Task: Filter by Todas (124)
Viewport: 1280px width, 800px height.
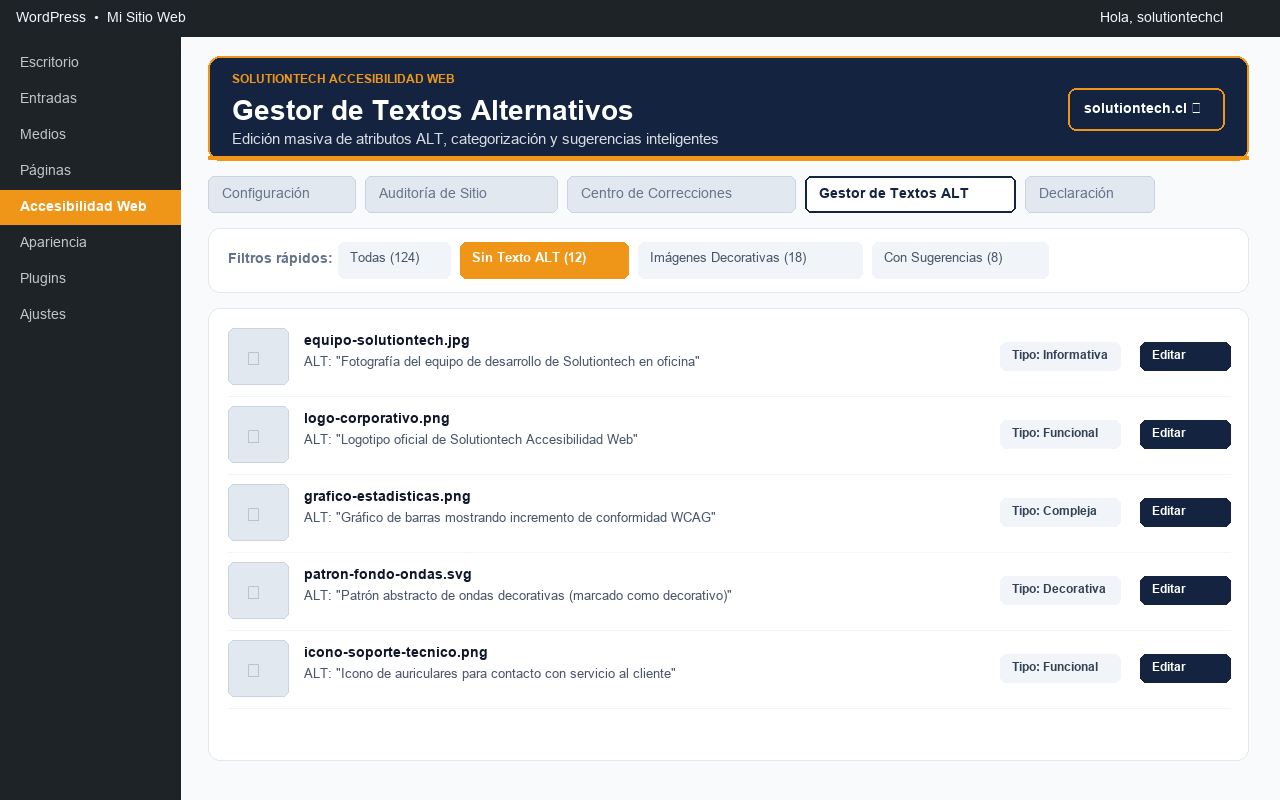Action: point(394,260)
